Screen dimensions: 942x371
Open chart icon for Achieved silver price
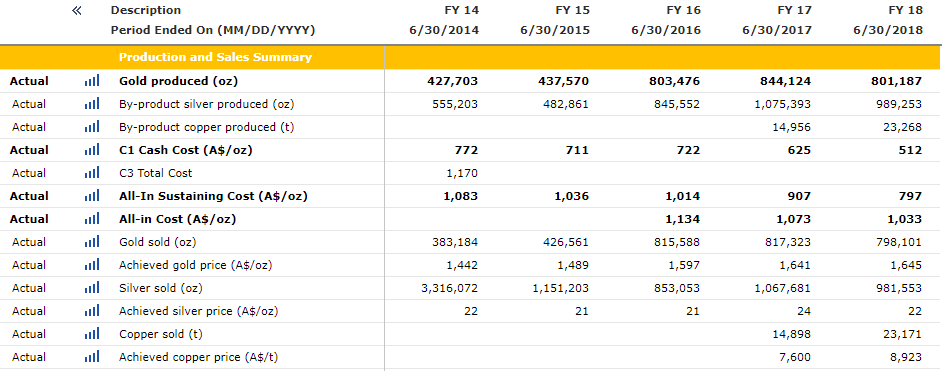click(92, 311)
